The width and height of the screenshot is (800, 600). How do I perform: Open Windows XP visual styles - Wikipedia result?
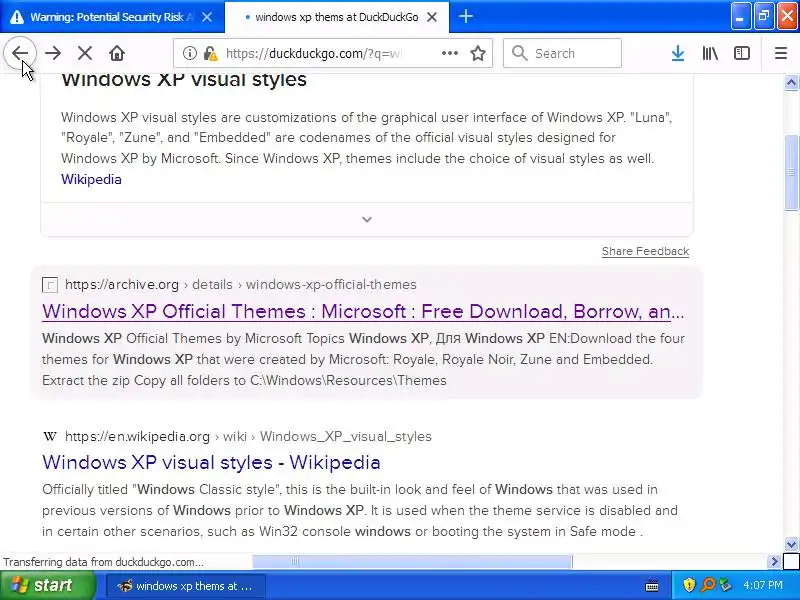click(211, 462)
